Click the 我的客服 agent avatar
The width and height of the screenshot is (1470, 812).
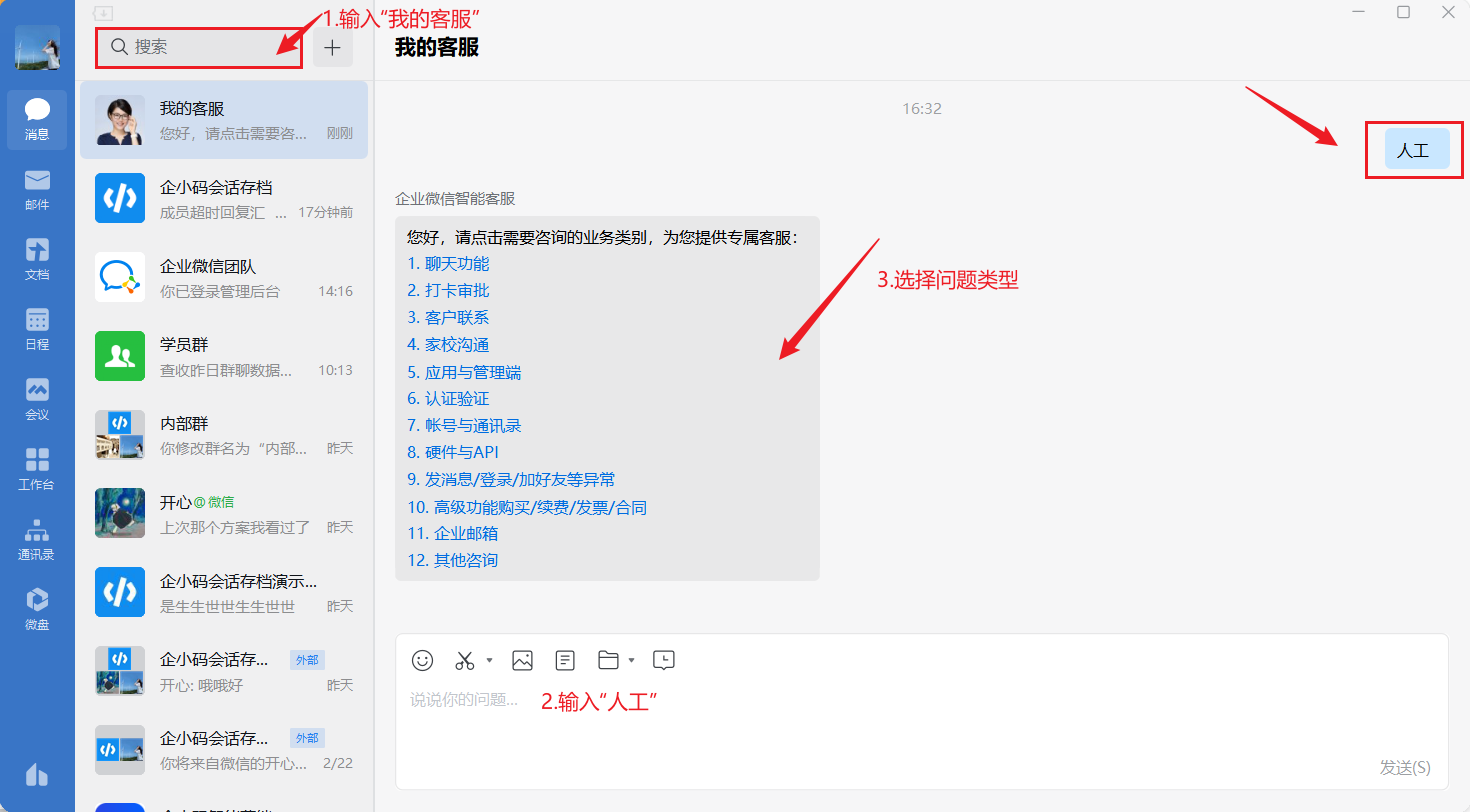click(x=120, y=120)
